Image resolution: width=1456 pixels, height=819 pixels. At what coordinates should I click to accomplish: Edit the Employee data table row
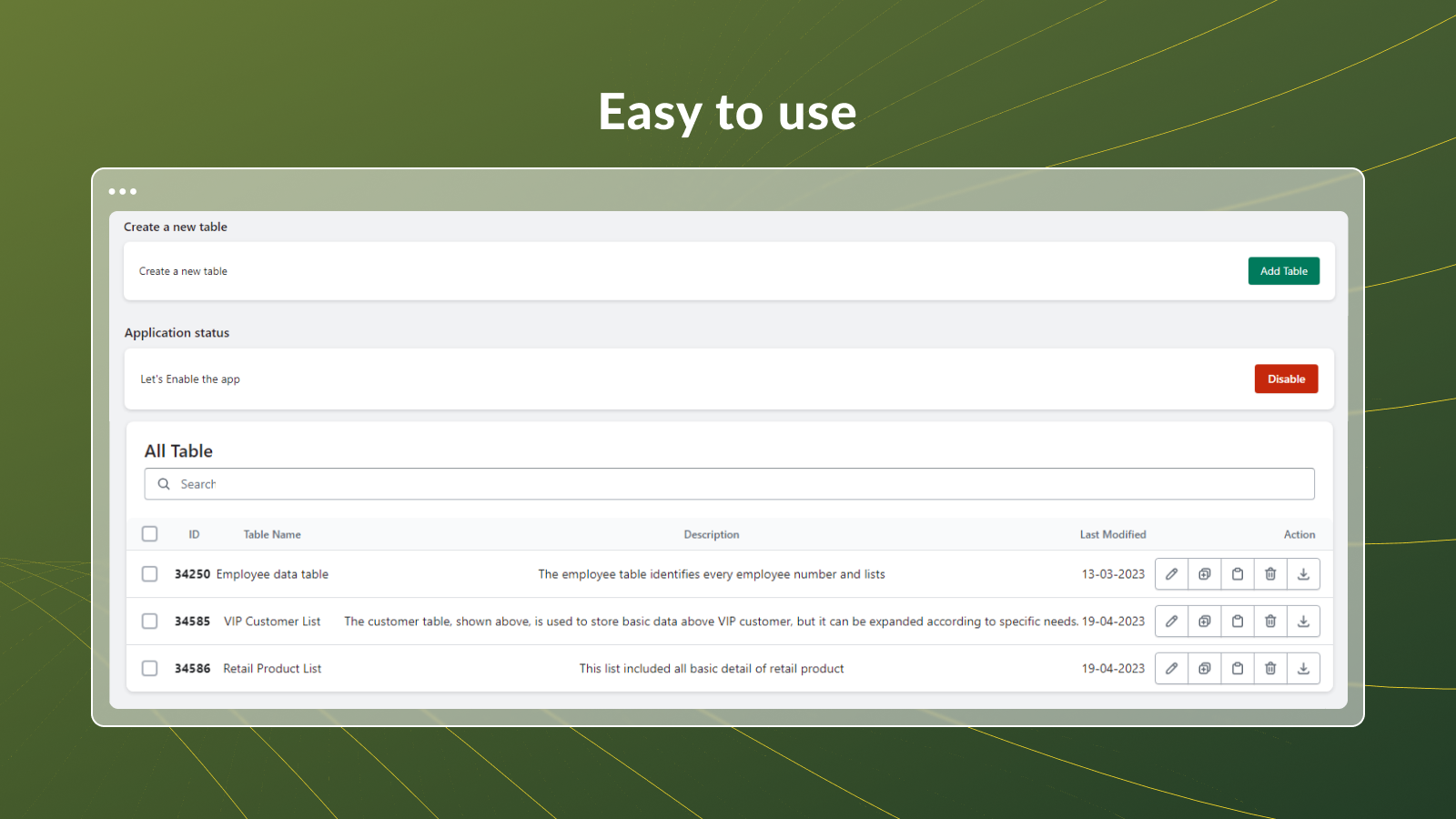click(x=1171, y=574)
